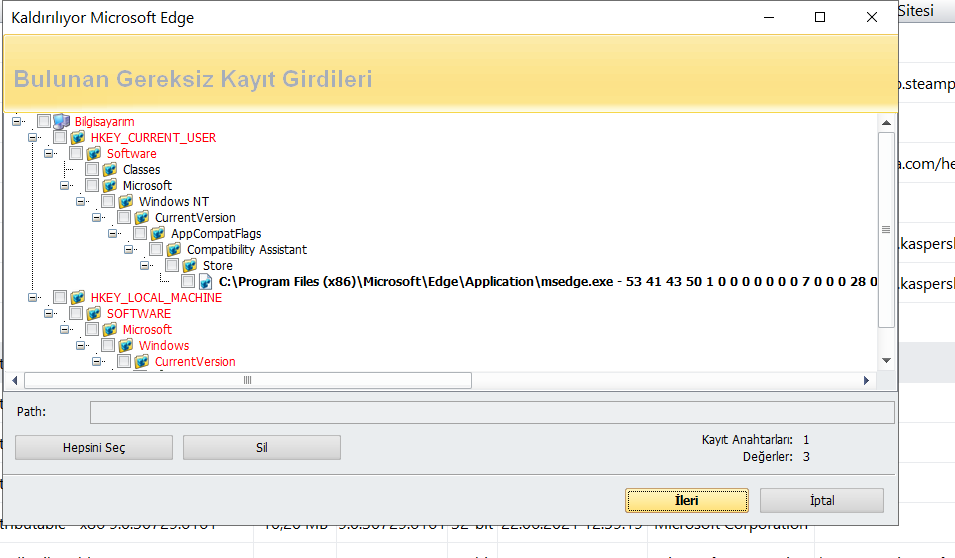Select the Bilgisayarım tree label
The height and width of the screenshot is (558, 955).
tap(105, 122)
